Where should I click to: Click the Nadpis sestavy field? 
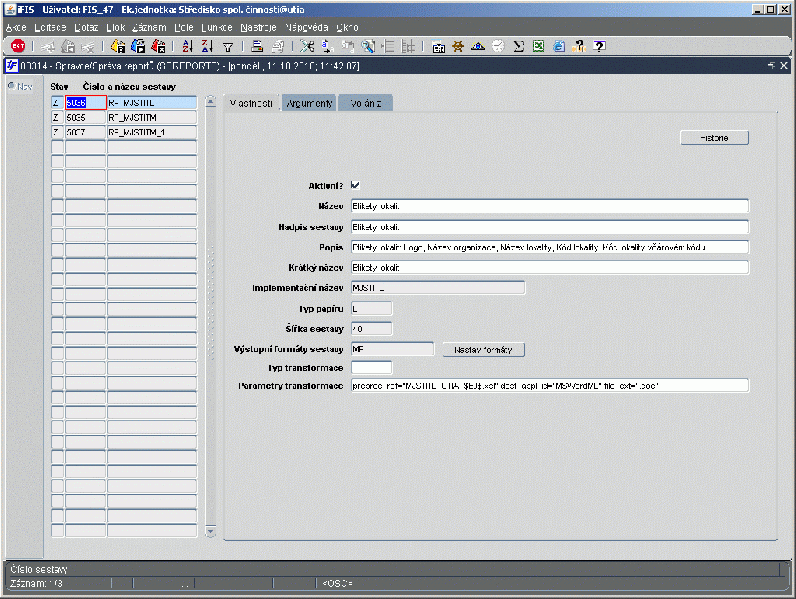pyautogui.click(x=550, y=227)
